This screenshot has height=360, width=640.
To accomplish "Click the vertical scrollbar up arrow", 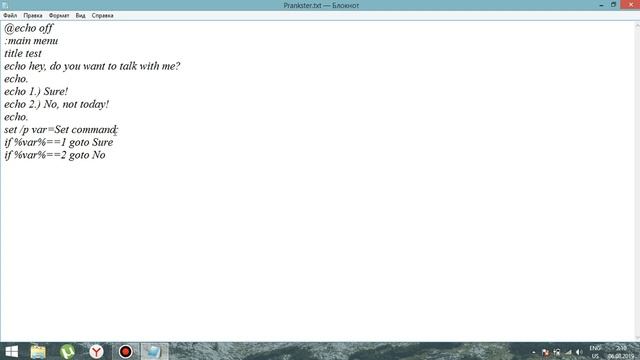I will [x=637, y=24].
